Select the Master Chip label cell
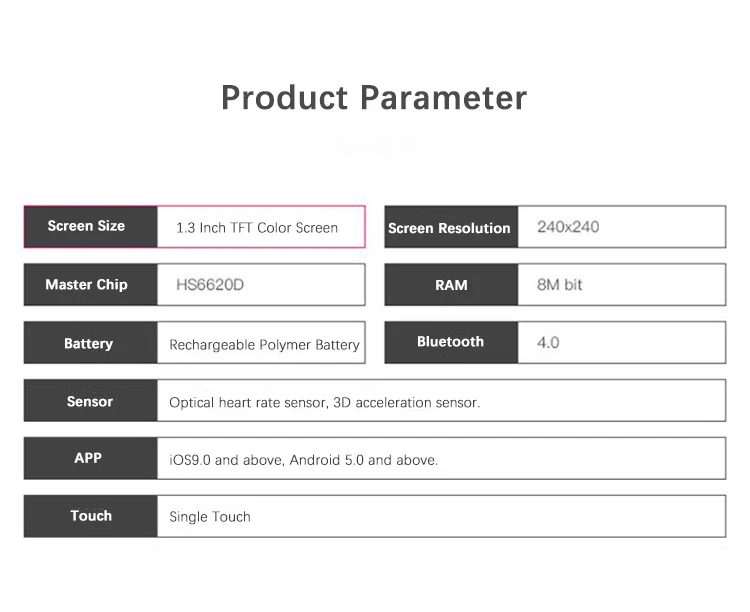 coord(90,285)
